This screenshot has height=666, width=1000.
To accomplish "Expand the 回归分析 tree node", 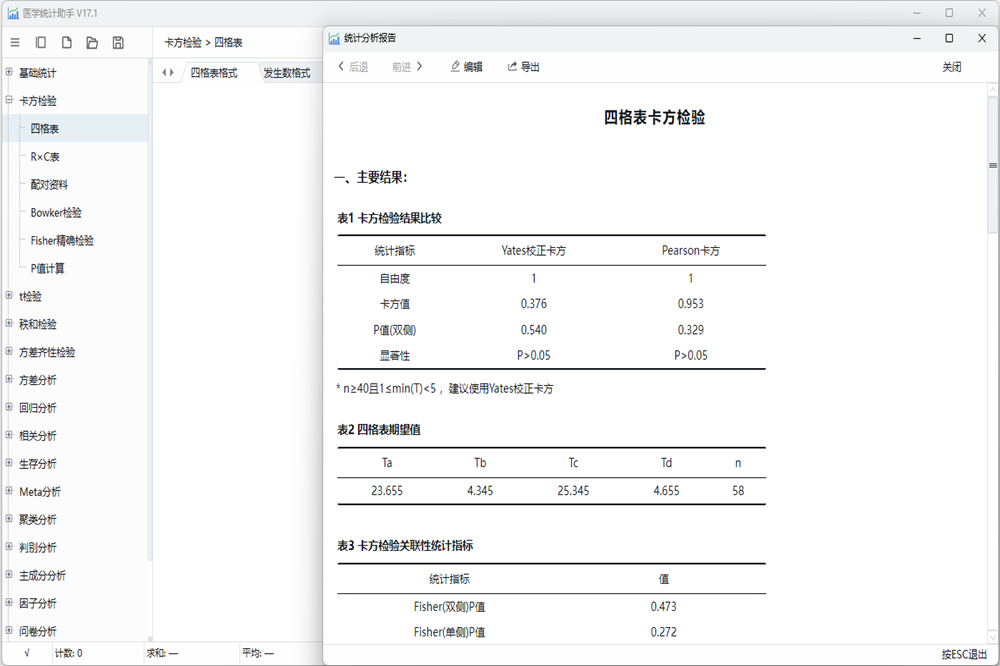I will click(9, 407).
